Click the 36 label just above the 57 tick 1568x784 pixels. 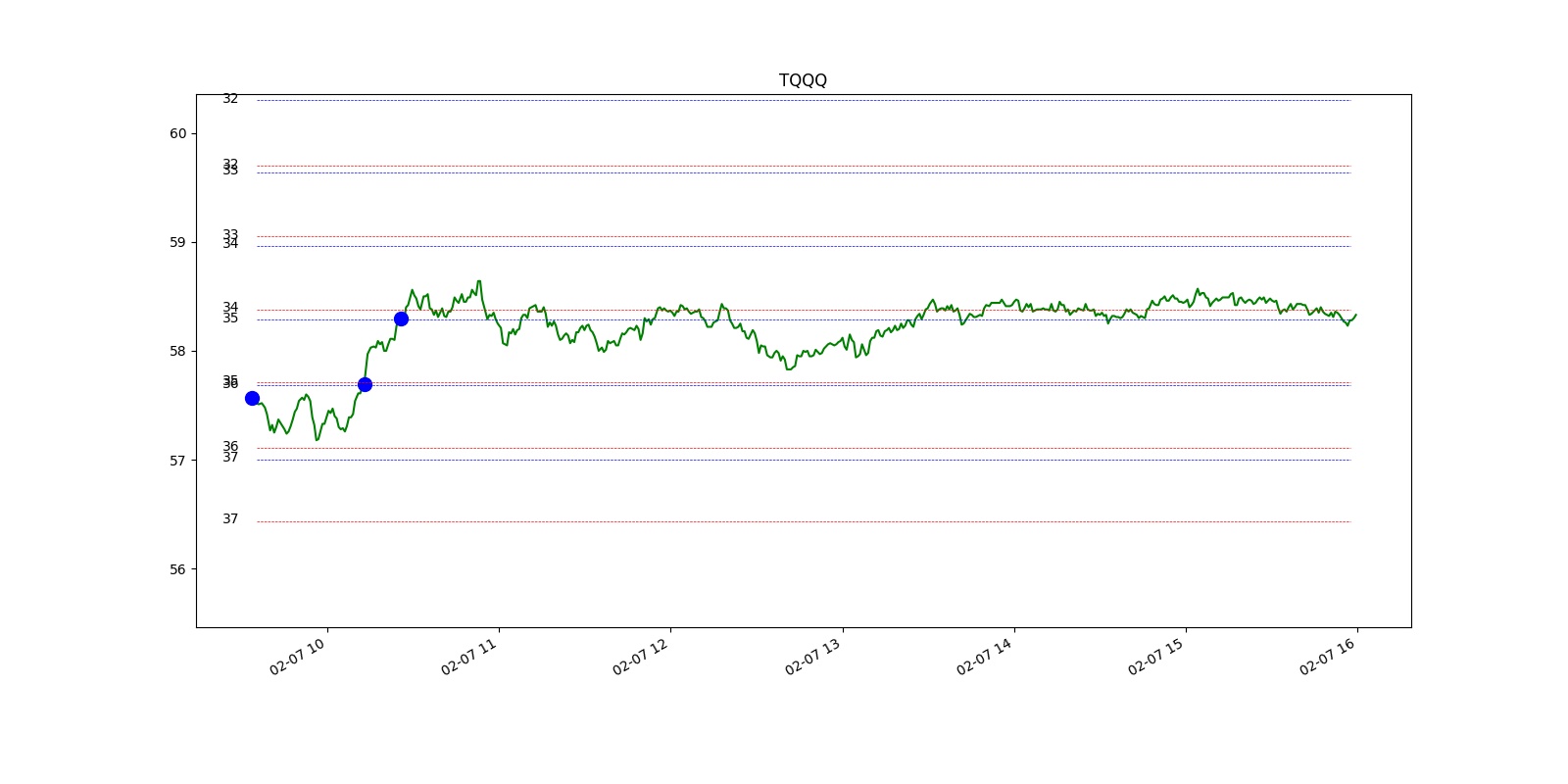click(230, 446)
